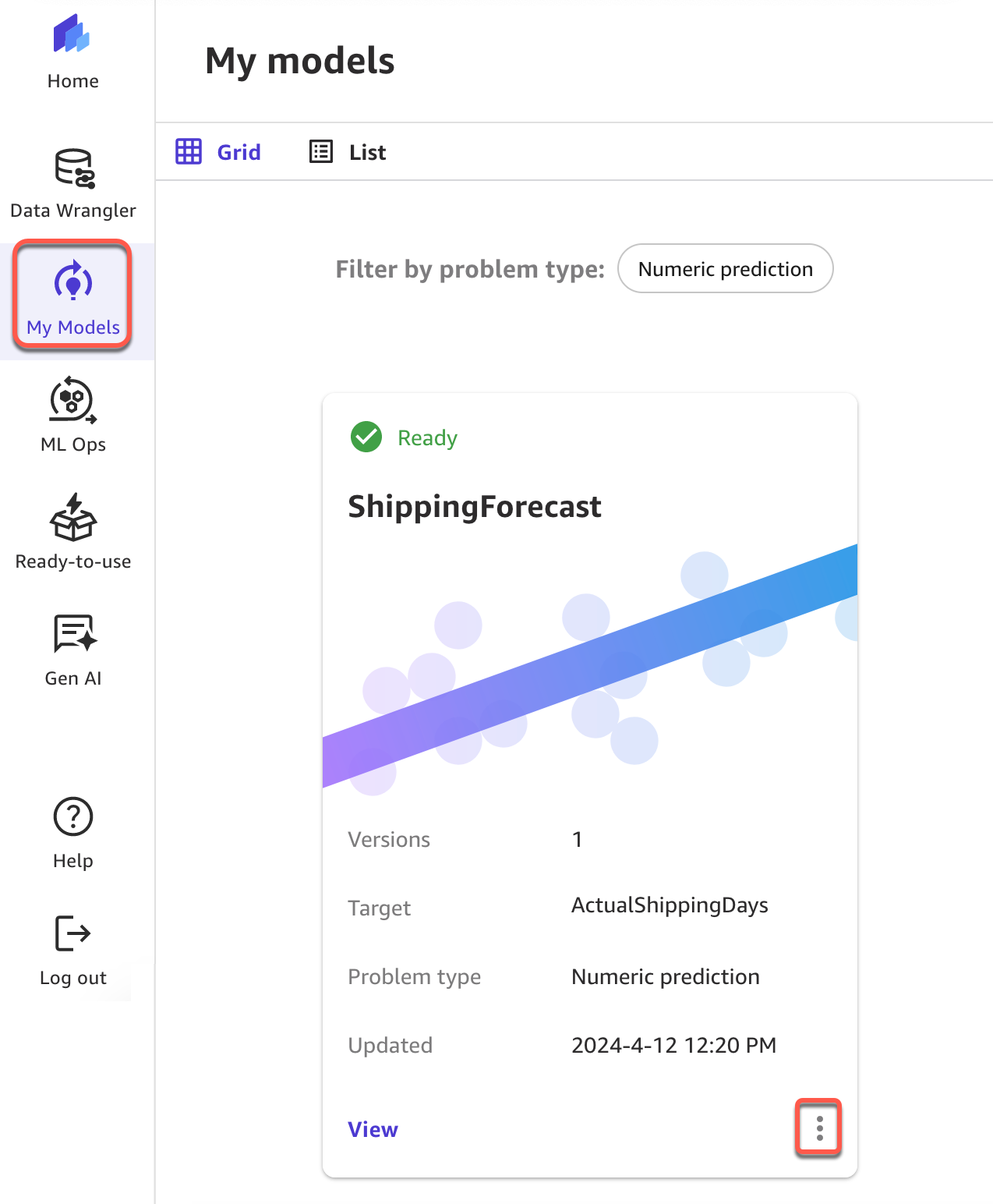Click the green Ready status checkmark
This screenshot has width=993, height=1204.
tap(366, 437)
